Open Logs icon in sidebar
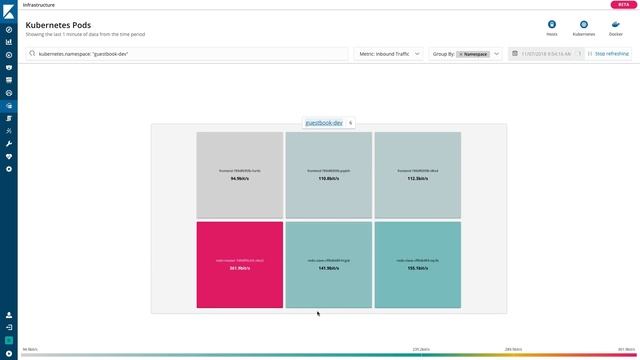The image size is (640, 360). (9, 118)
